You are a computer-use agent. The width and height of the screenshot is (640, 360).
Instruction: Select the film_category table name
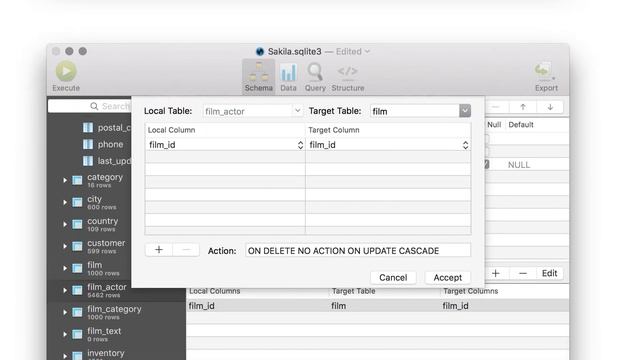[114, 309]
